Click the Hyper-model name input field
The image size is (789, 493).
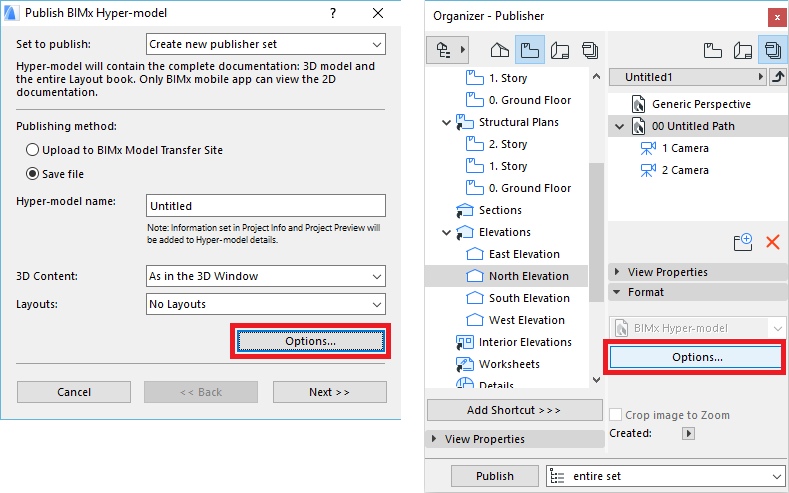[x=266, y=206]
